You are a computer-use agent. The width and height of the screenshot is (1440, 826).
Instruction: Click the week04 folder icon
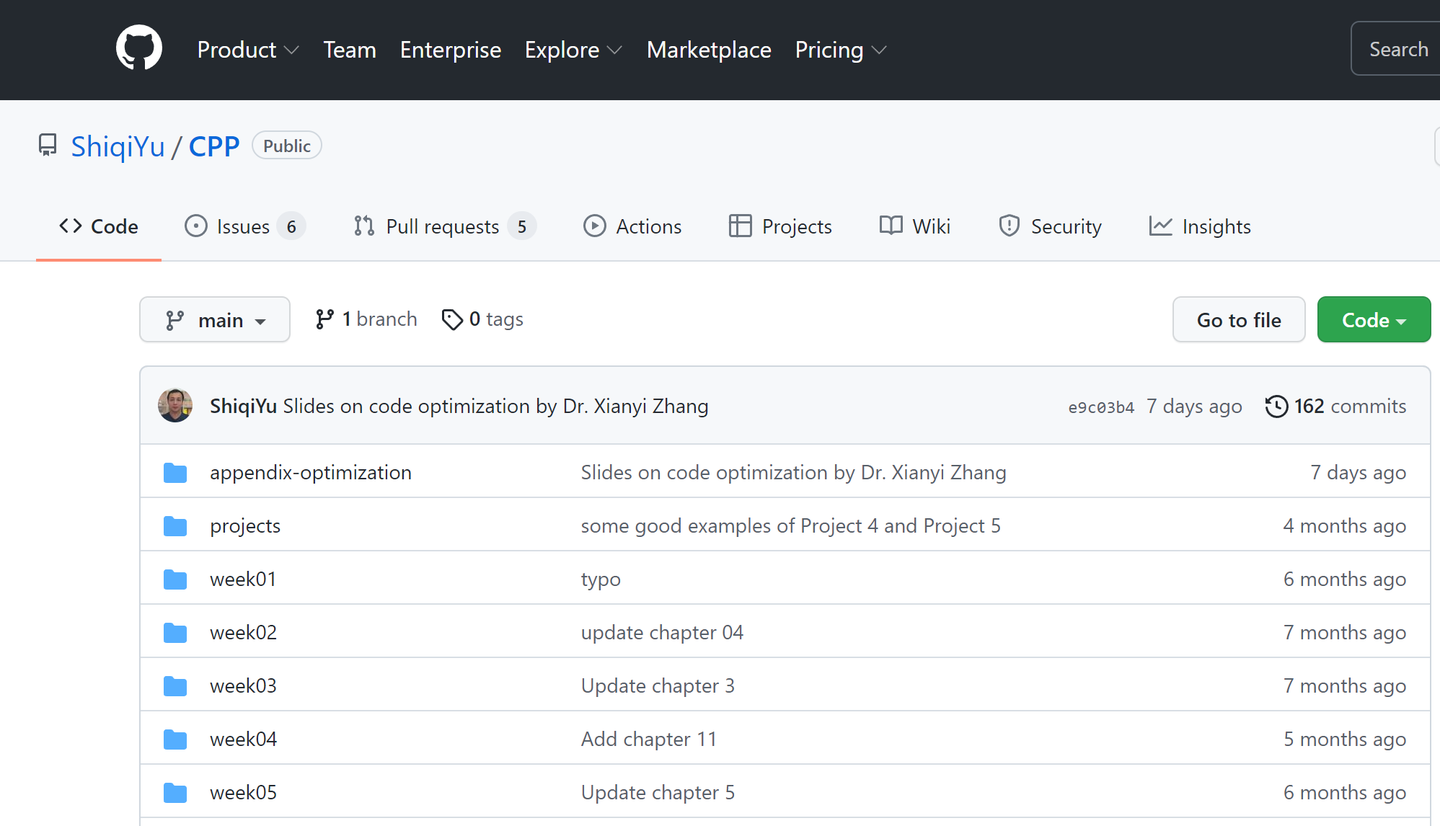pyautogui.click(x=175, y=739)
